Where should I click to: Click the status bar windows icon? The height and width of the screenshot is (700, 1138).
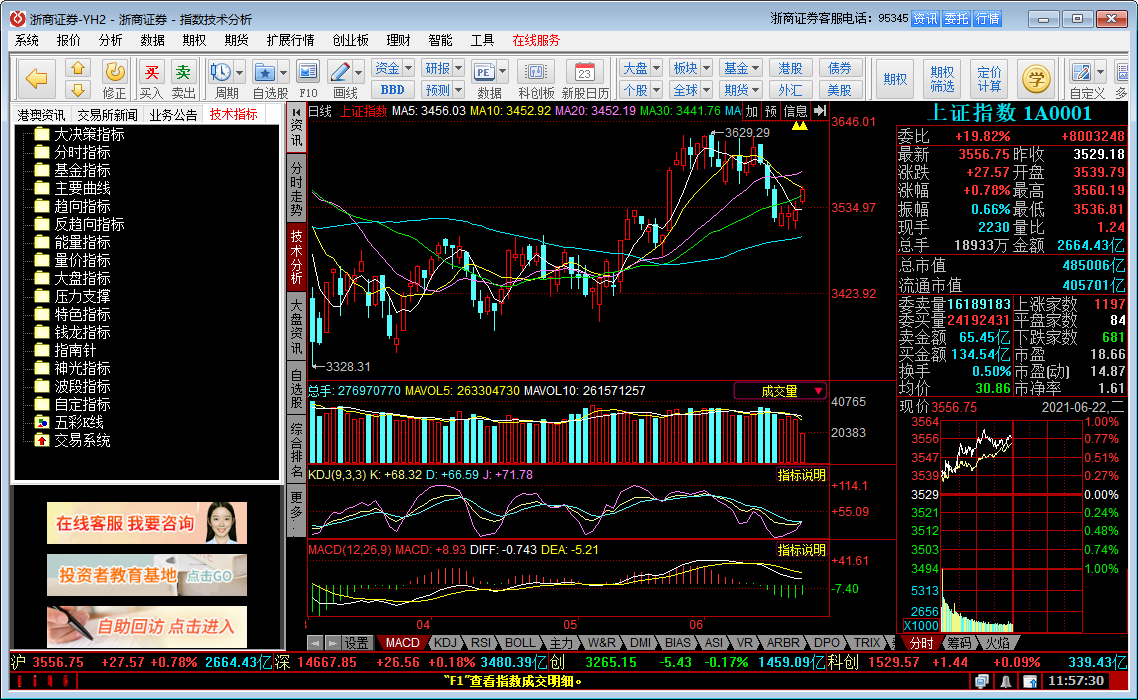(x=982, y=681)
